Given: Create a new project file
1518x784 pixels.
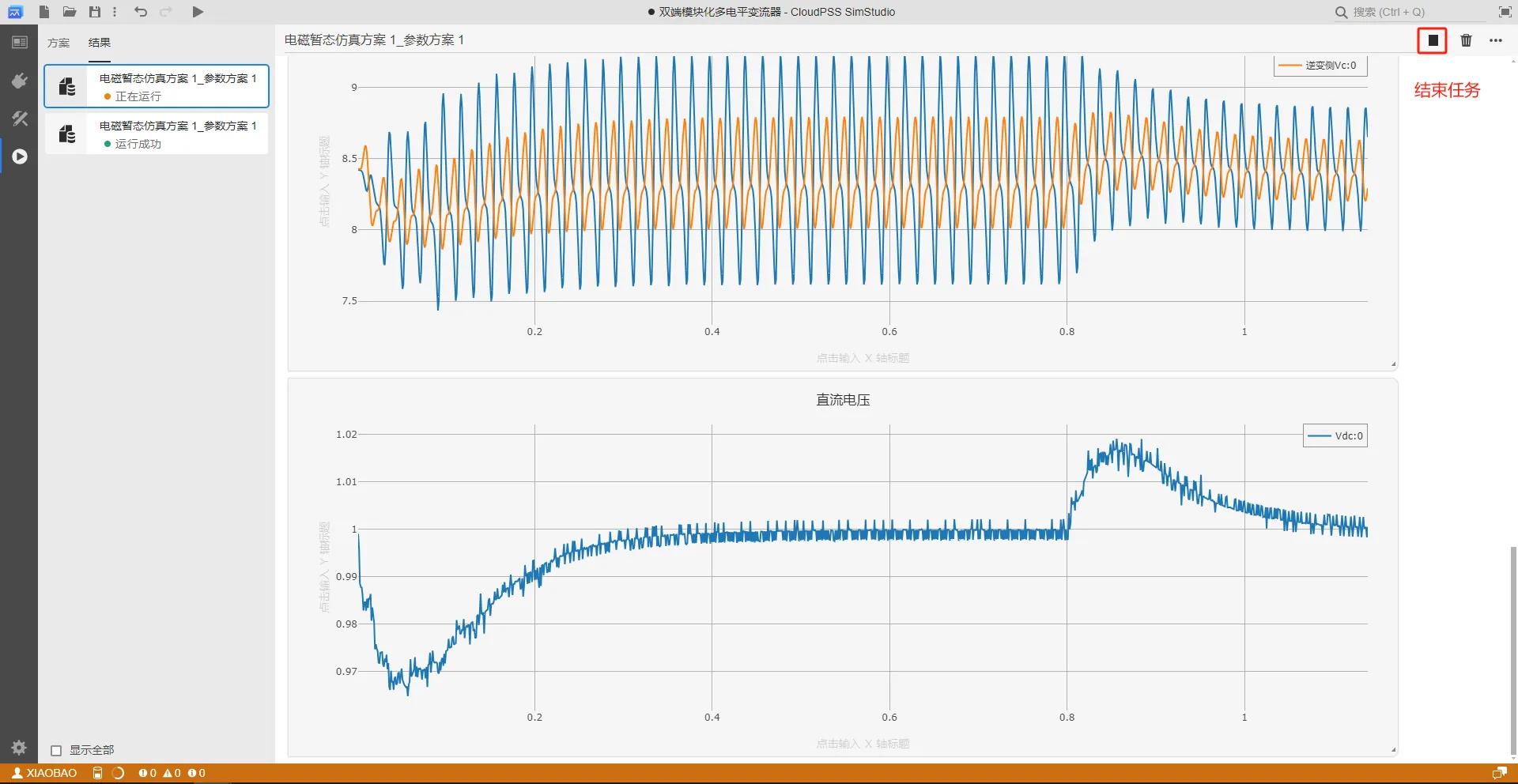Looking at the screenshot, I should [44, 12].
